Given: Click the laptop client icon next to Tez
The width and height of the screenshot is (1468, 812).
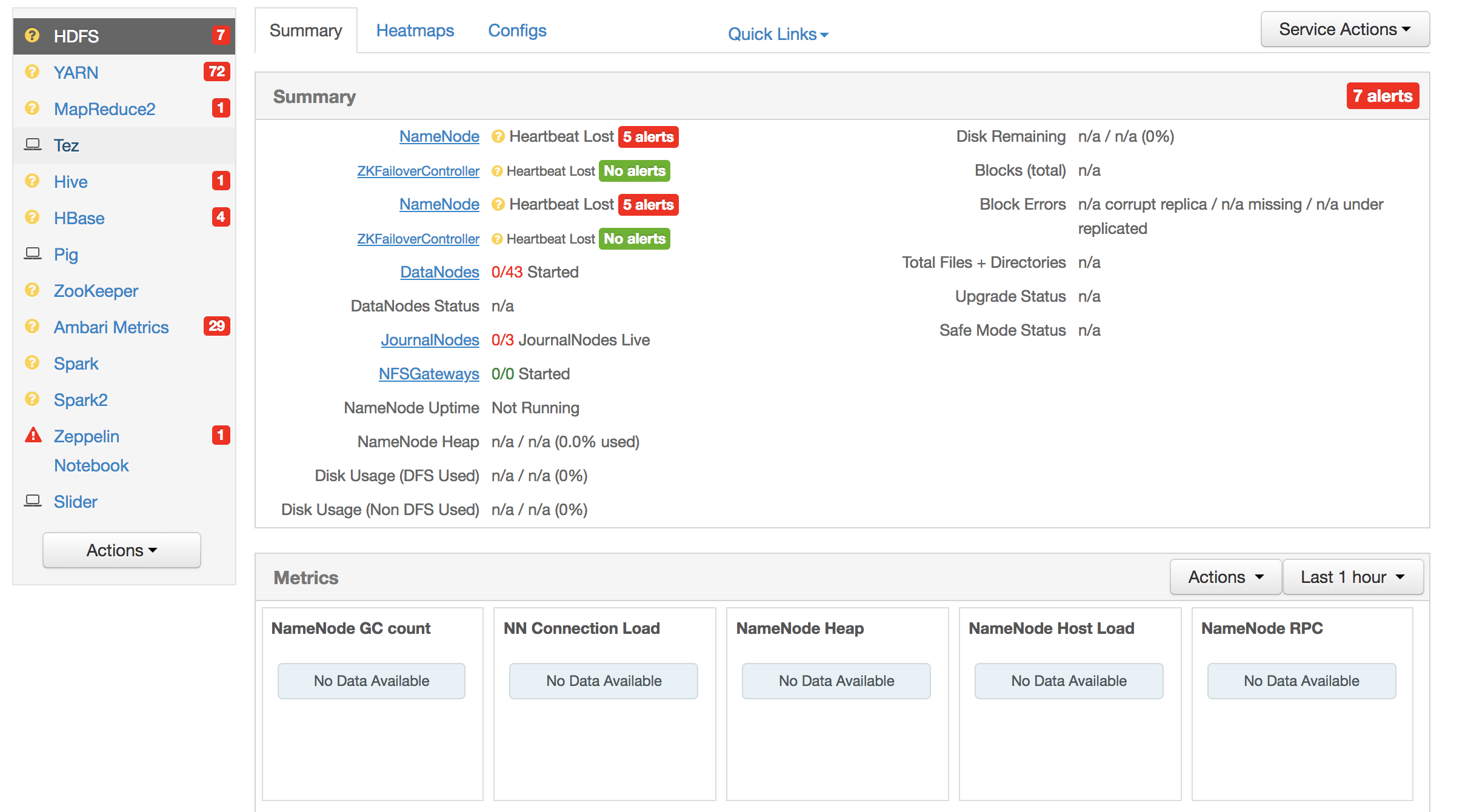Looking at the screenshot, I should [x=32, y=144].
